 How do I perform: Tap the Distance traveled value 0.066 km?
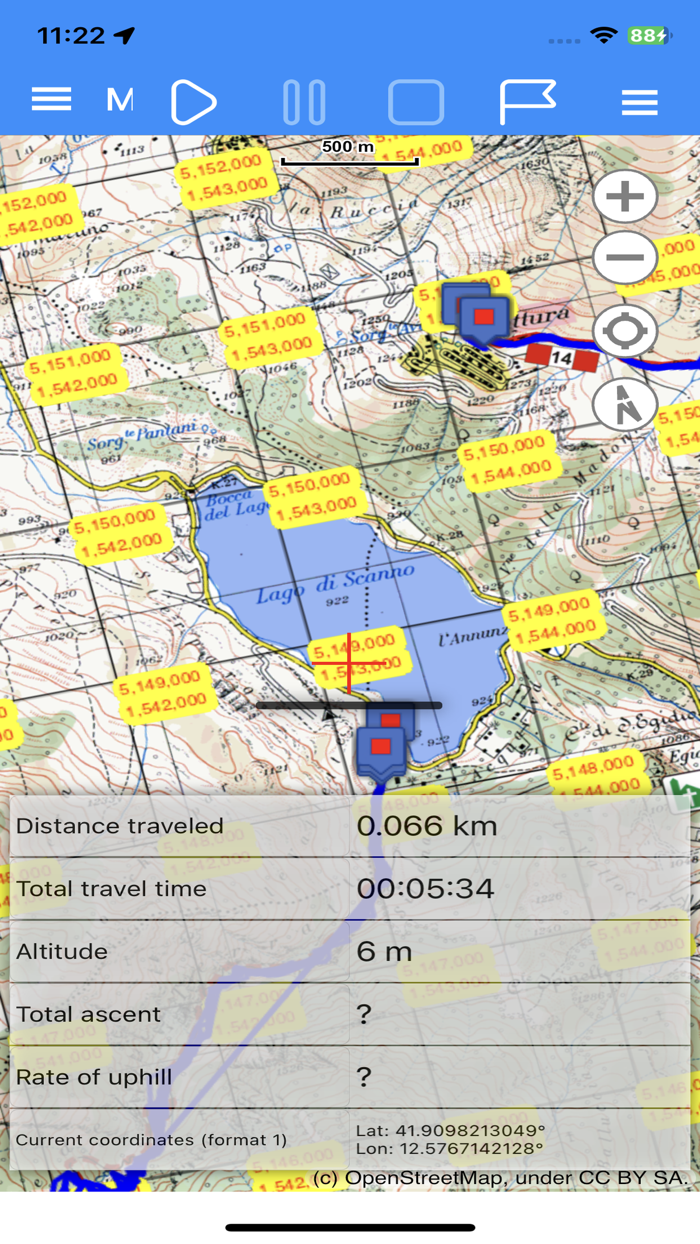427,826
